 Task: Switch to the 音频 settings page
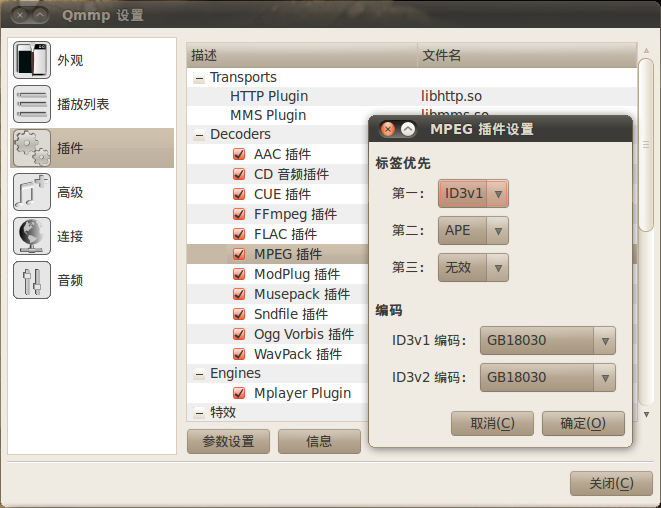click(92, 280)
